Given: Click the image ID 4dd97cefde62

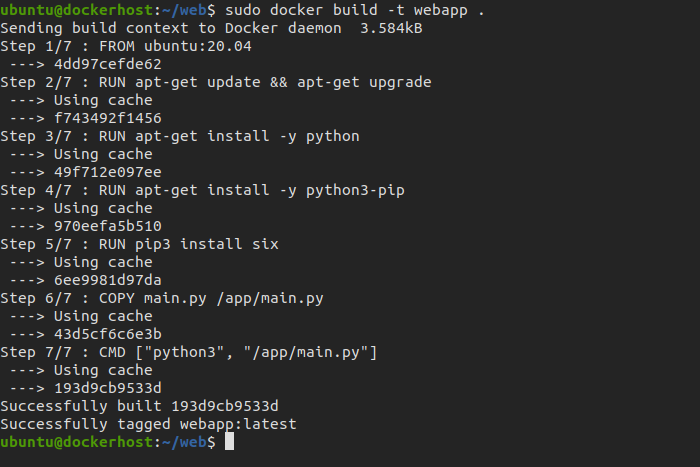Looking at the screenshot, I should (108, 64).
